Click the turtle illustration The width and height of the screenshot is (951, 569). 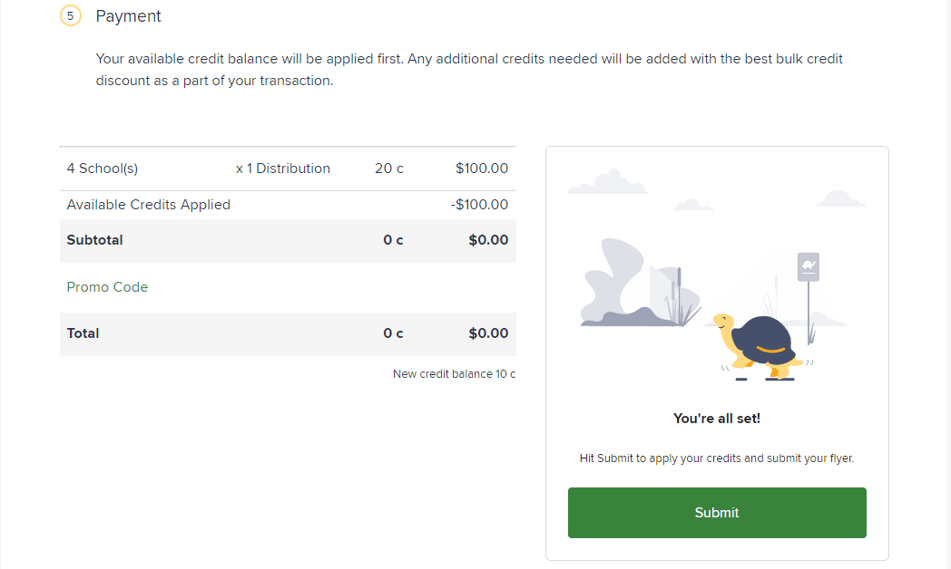[761, 346]
